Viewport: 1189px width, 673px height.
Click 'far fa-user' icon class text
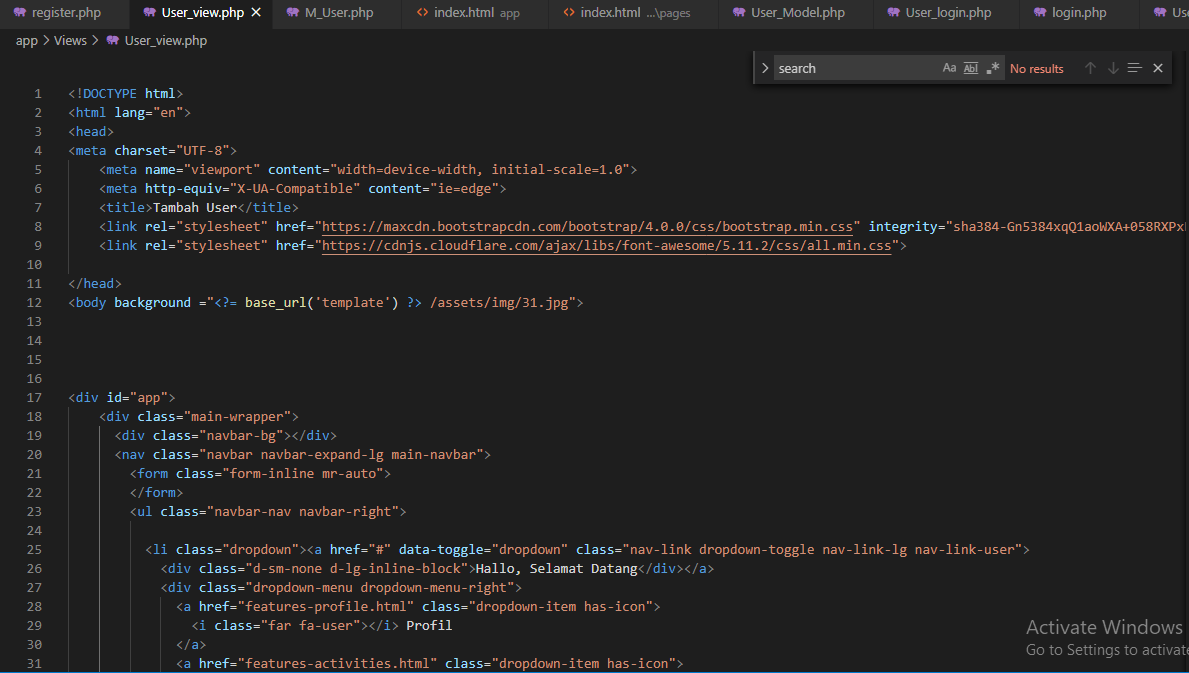(310, 625)
